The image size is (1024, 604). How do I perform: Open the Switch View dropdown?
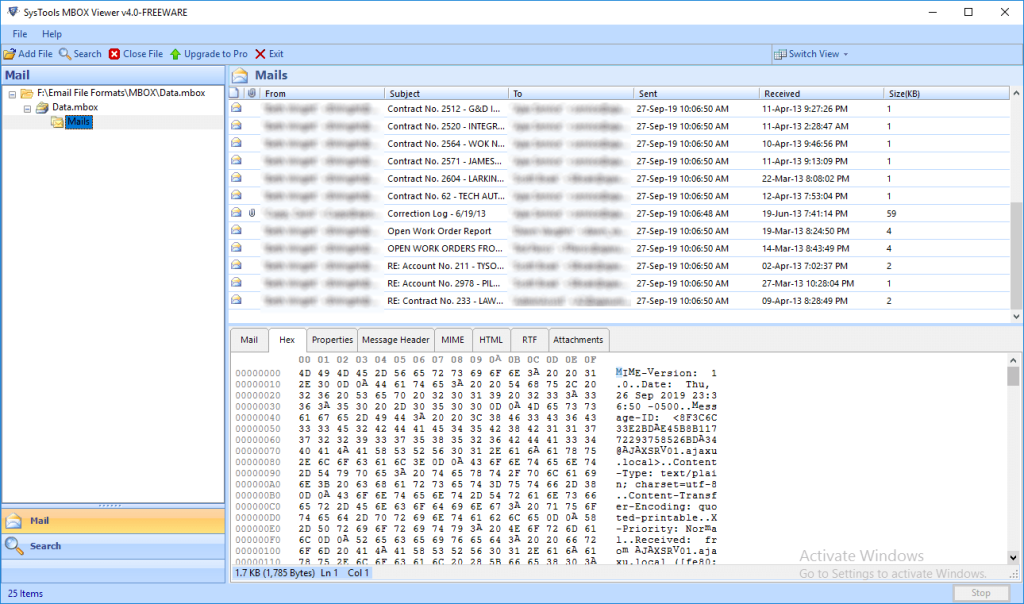click(x=811, y=54)
